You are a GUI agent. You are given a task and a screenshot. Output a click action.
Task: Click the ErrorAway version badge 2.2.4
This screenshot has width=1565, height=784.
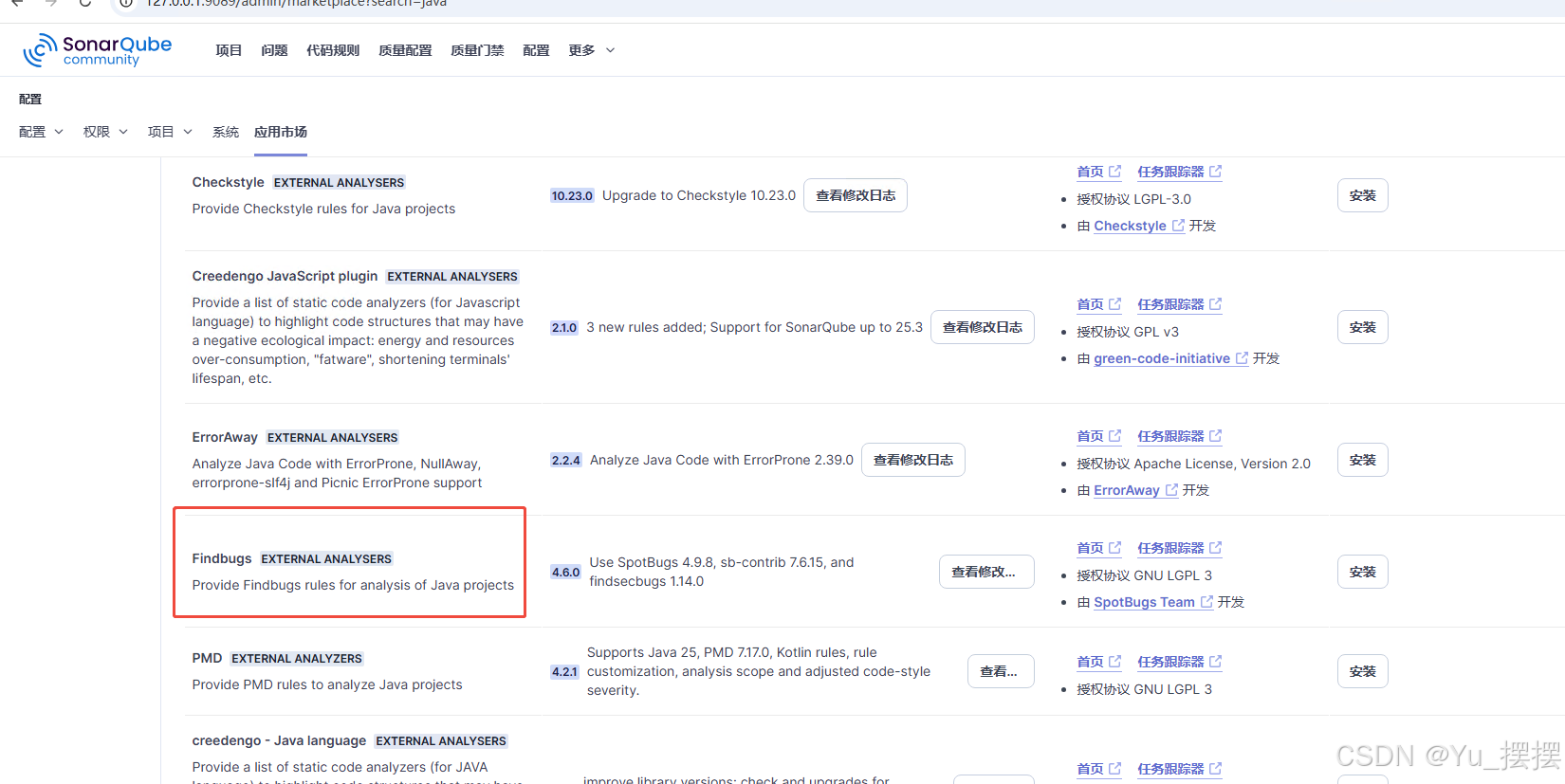(x=566, y=461)
